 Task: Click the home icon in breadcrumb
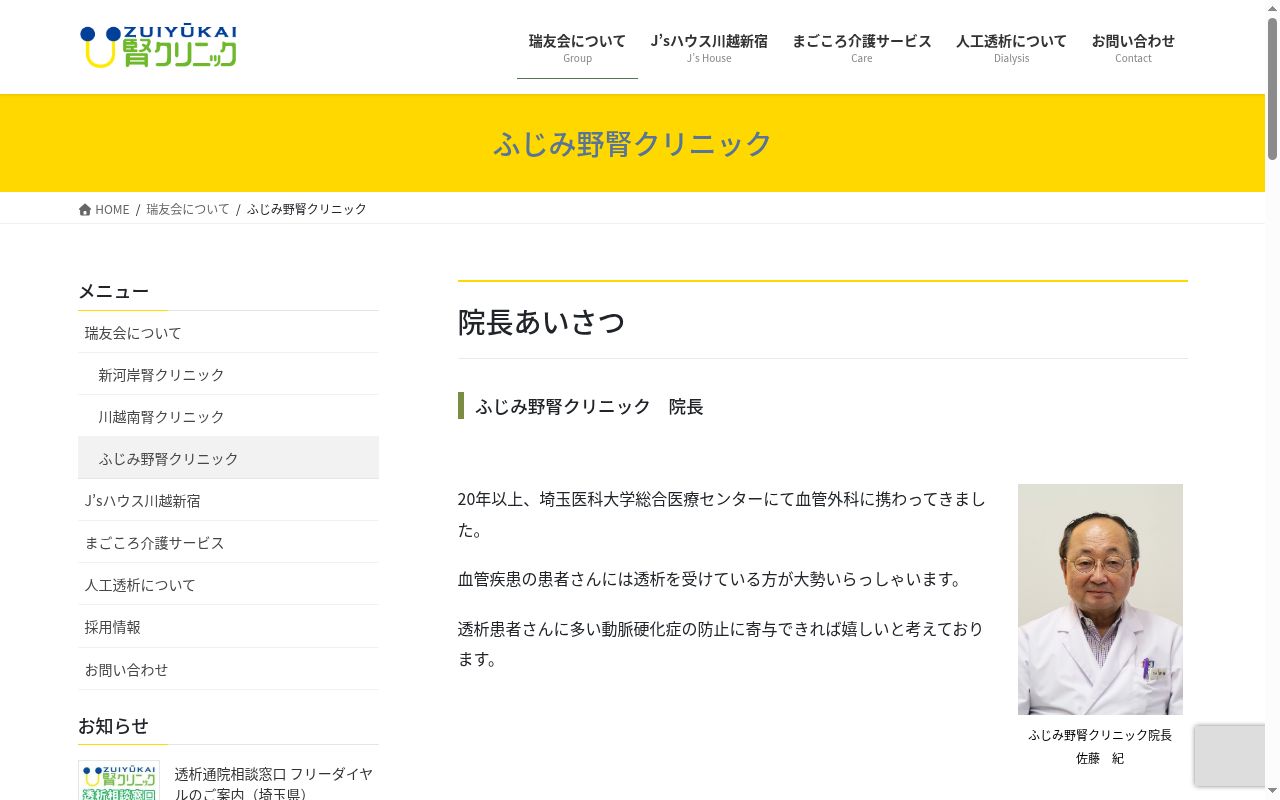85,209
